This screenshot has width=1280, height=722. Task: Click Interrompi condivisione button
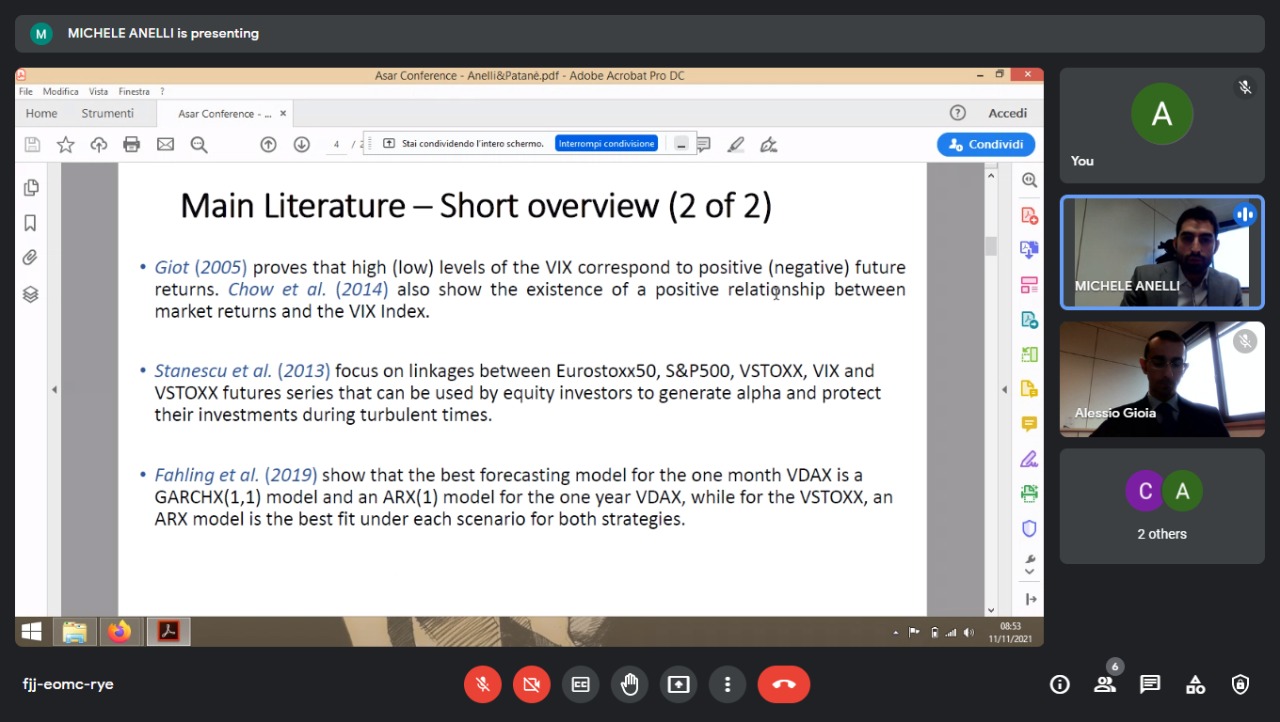607,144
